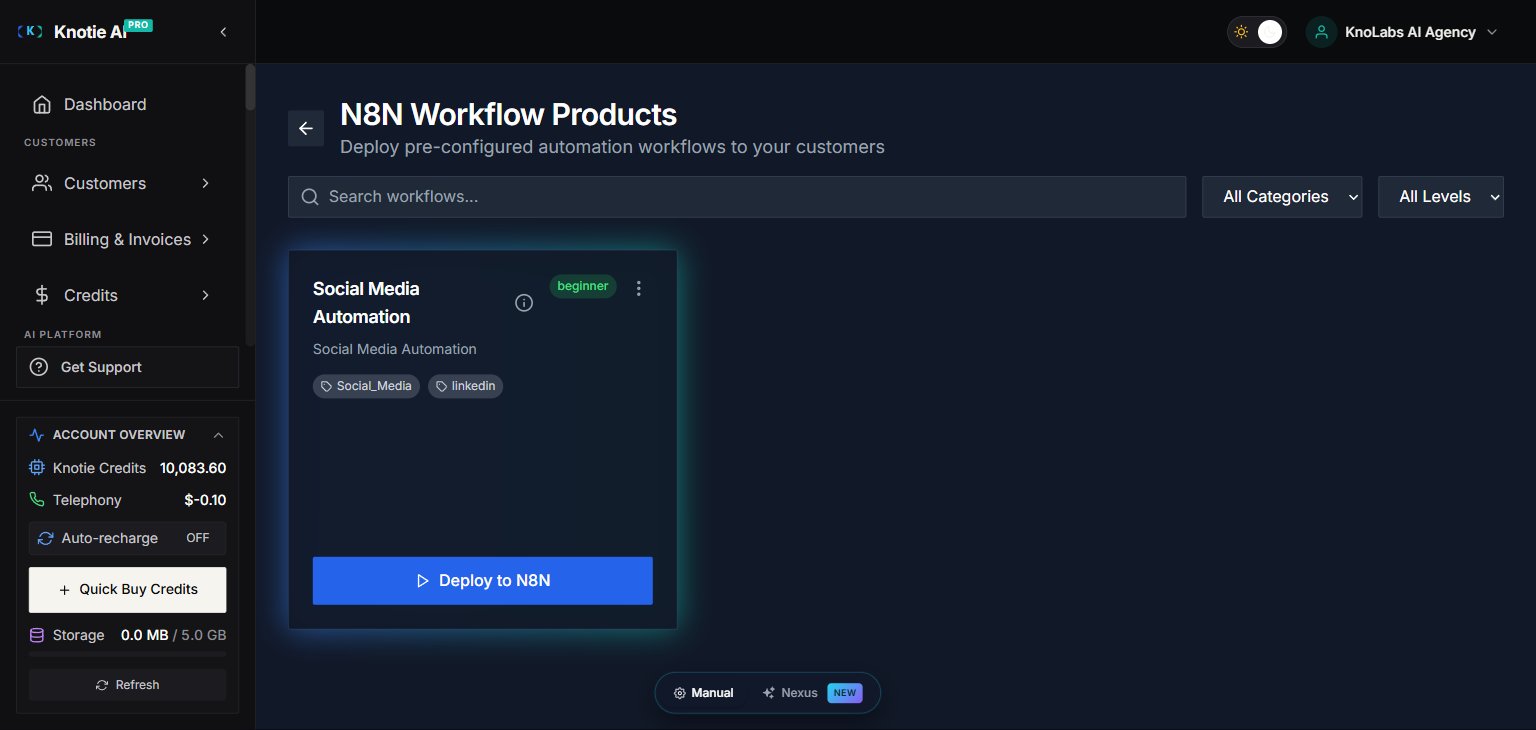
Task: Click Quick Buy Credits button
Action: 127,590
